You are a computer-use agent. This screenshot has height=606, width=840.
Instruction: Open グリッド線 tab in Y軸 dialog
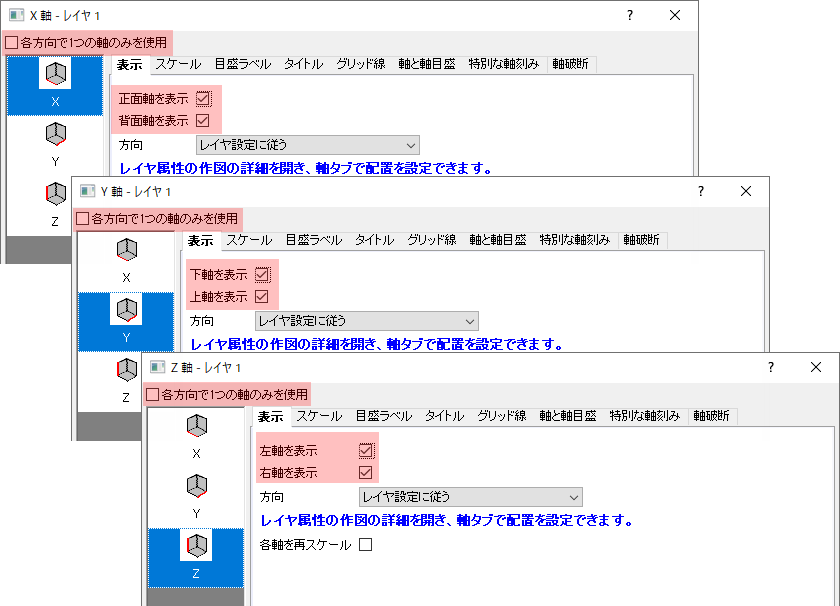click(432, 240)
